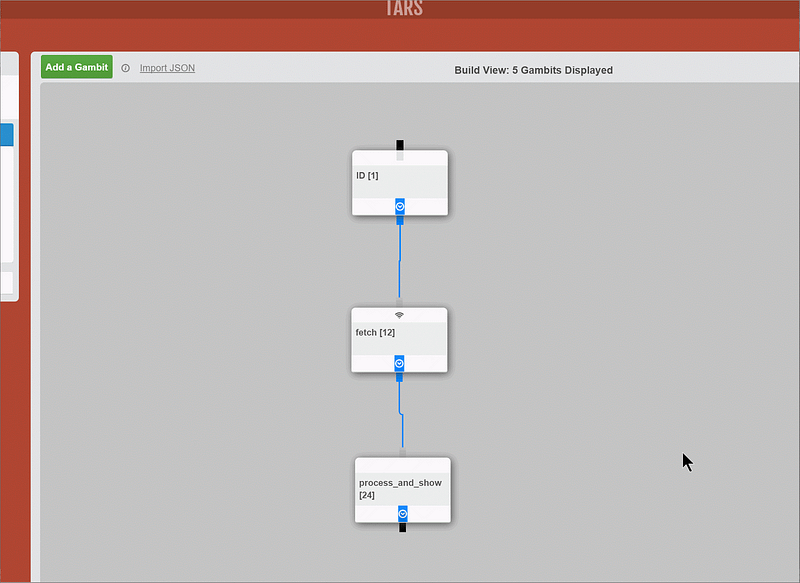Click the info icon beside Import JSON
The width and height of the screenshot is (800, 583).
[126, 68]
